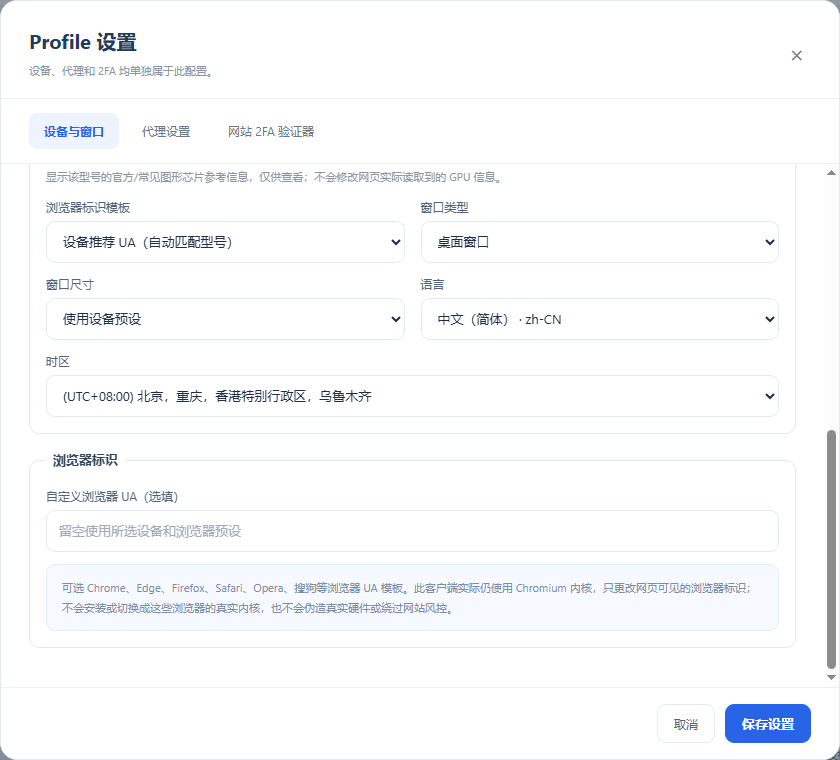Open the 窗口类型 dropdown showing 桌面窗口
840x760 pixels.
pyautogui.click(x=599, y=242)
